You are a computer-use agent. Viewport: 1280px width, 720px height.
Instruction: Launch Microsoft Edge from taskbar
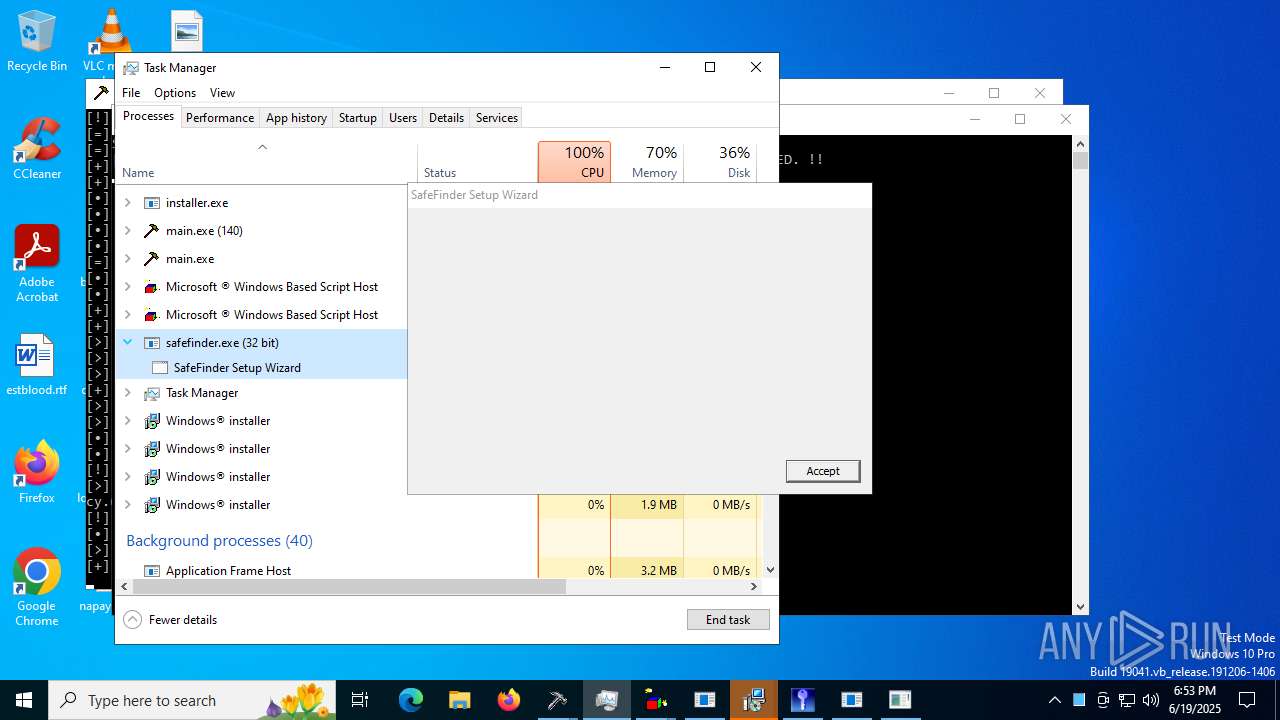[411, 700]
